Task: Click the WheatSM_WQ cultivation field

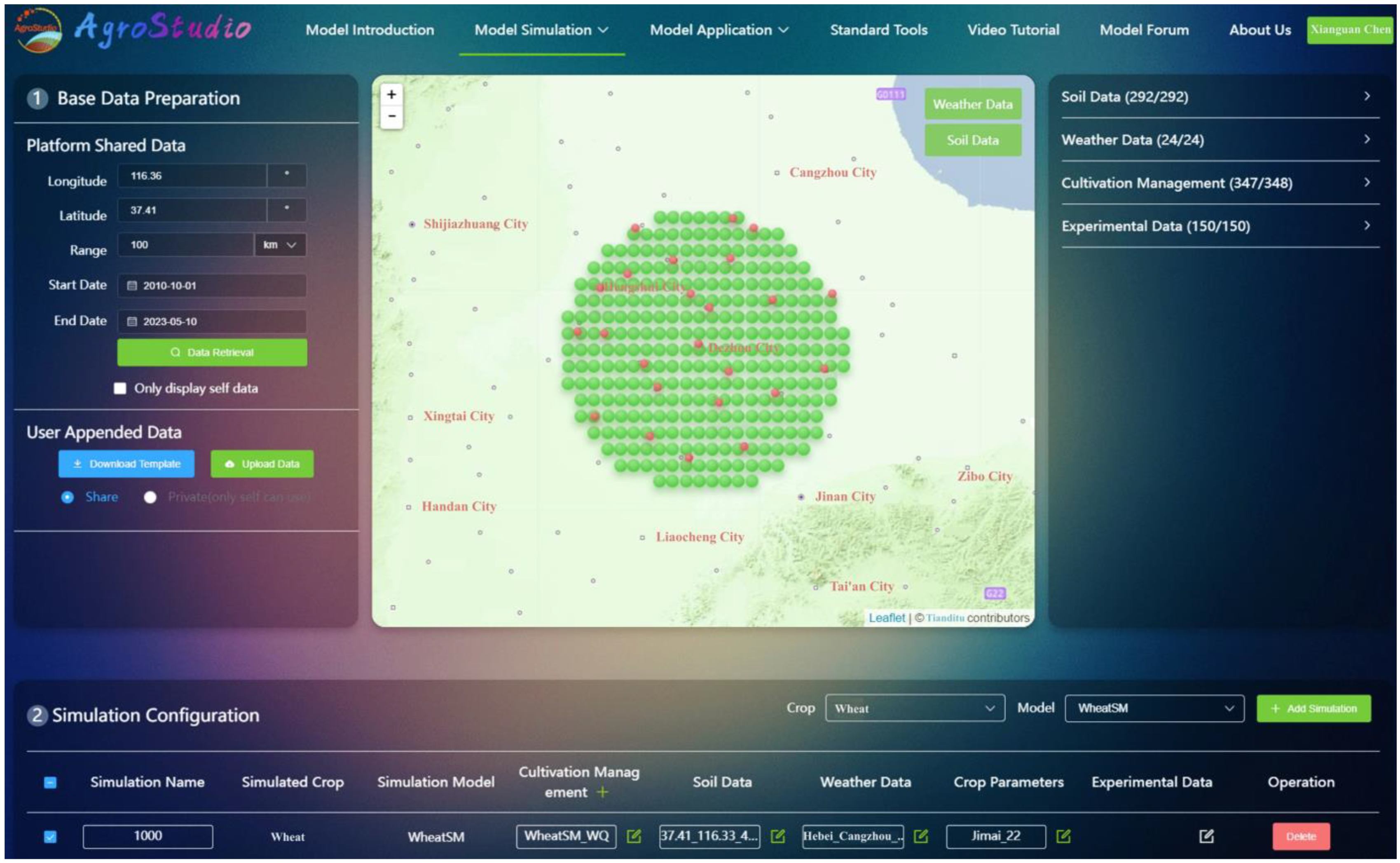Action: [x=566, y=836]
